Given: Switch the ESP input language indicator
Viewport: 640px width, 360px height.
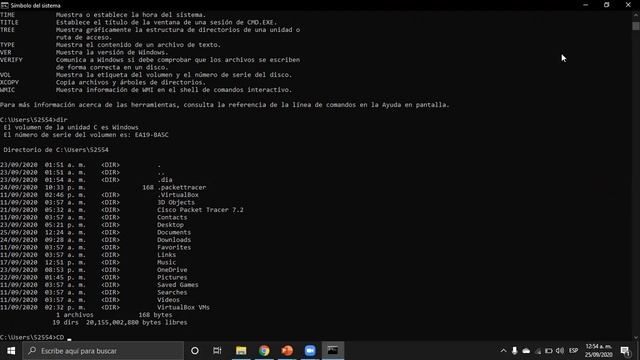Looking at the screenshot, I should (573, 351).
